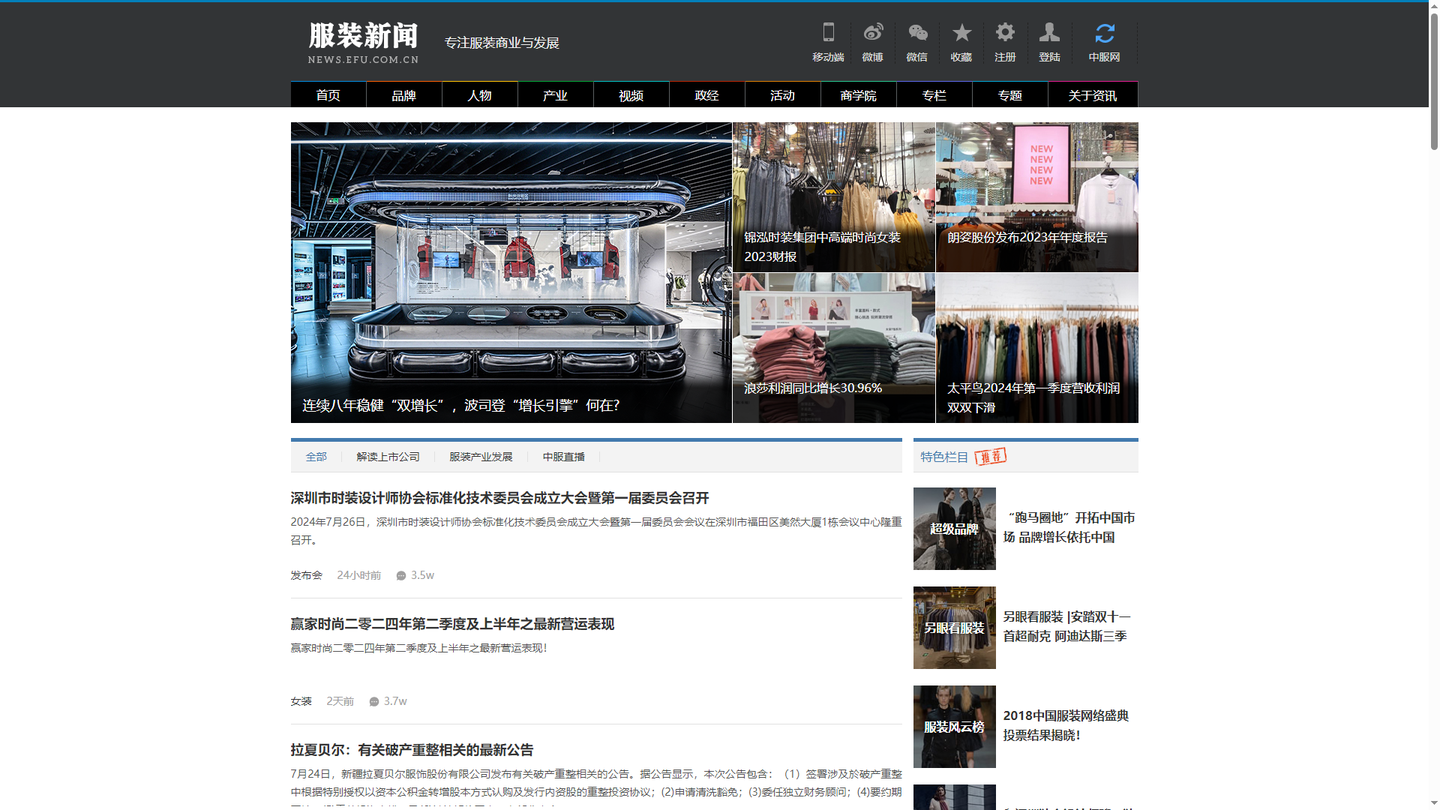This screenshot has height=810, width=1440.
Task: Open the 视频 navigation tab
Action: coord(631,95)
